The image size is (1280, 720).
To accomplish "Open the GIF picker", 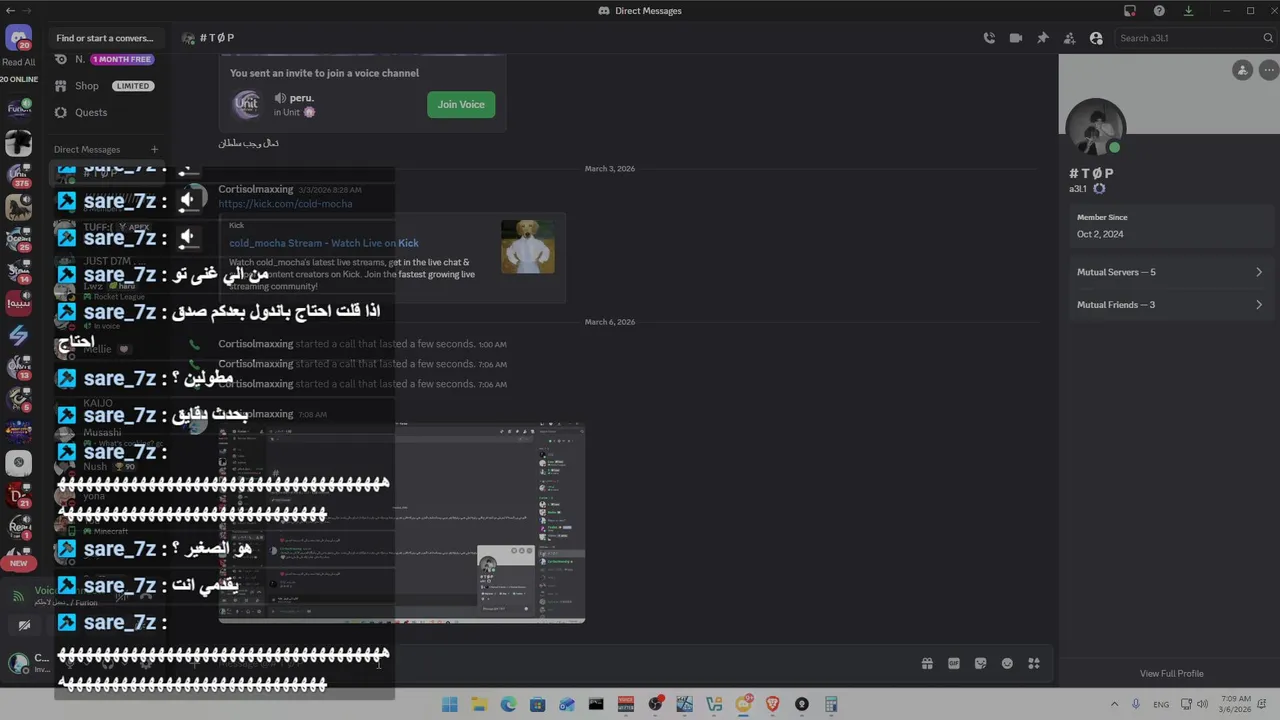I will click(x=954, y=663).
